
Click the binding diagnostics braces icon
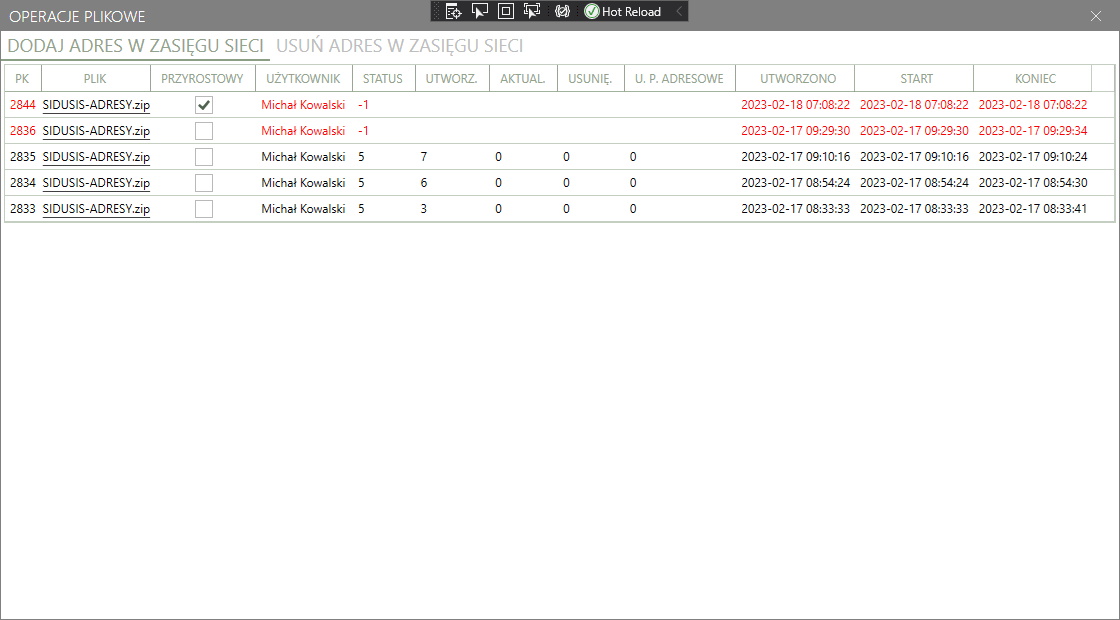click(562, 11)
